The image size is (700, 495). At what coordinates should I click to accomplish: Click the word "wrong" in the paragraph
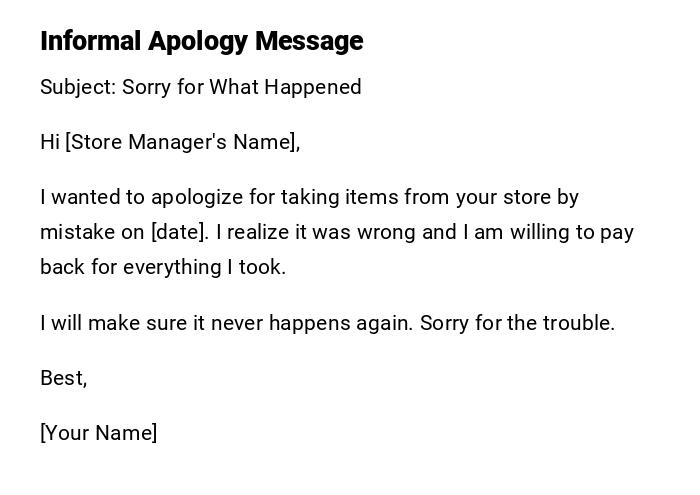click(x=386, y=232)
